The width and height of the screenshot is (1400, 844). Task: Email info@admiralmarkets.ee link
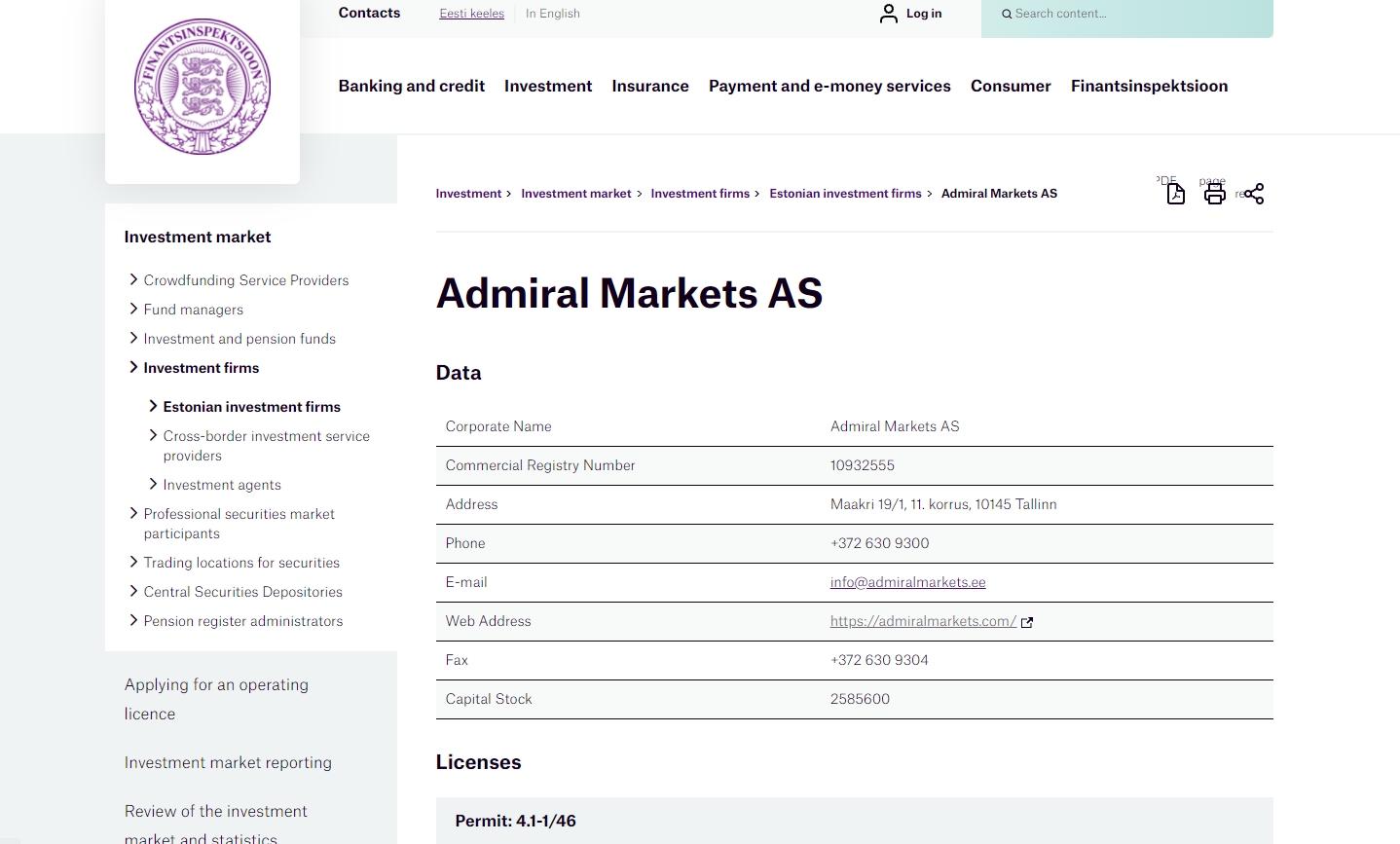(x=907, y=582)
